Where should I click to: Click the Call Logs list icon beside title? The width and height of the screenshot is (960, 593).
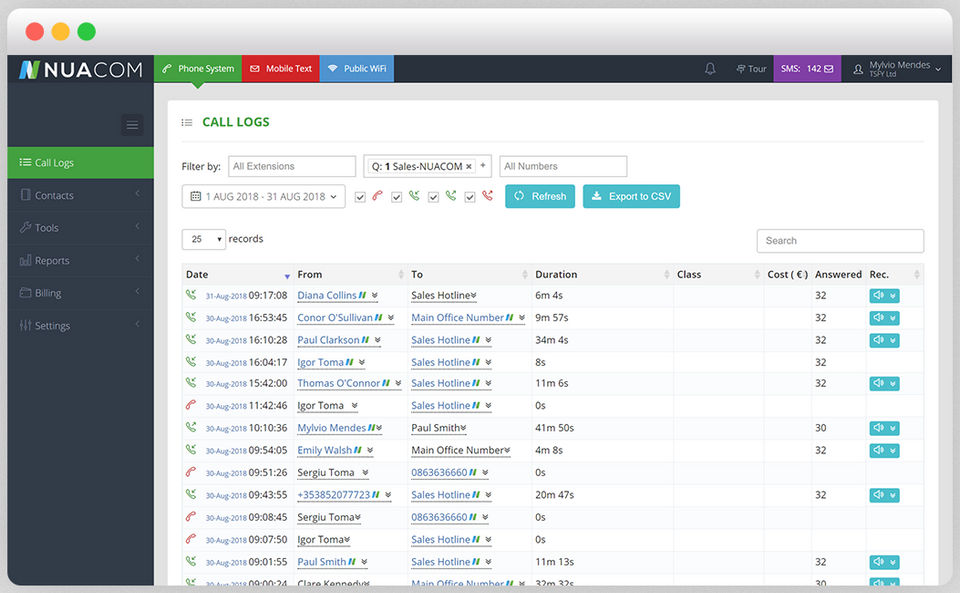tap(187, 122)
